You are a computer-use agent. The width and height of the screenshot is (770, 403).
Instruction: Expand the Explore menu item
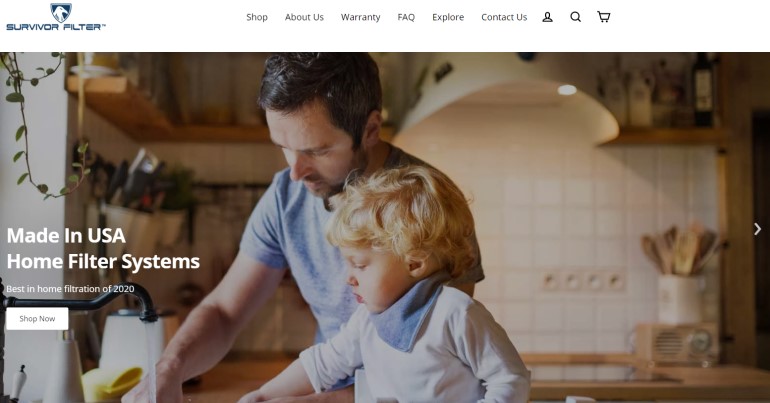coord(448,17)
